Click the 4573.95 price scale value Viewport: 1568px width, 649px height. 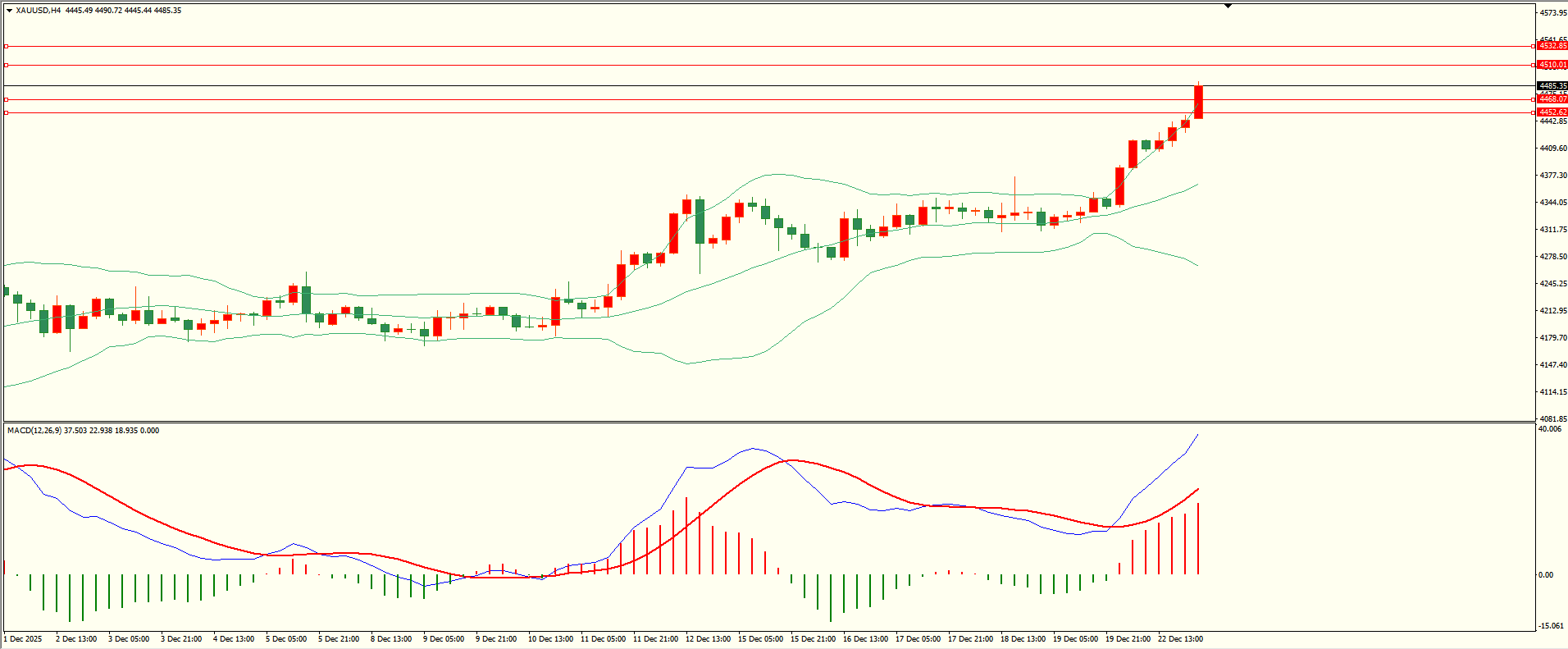(1553, 13)
